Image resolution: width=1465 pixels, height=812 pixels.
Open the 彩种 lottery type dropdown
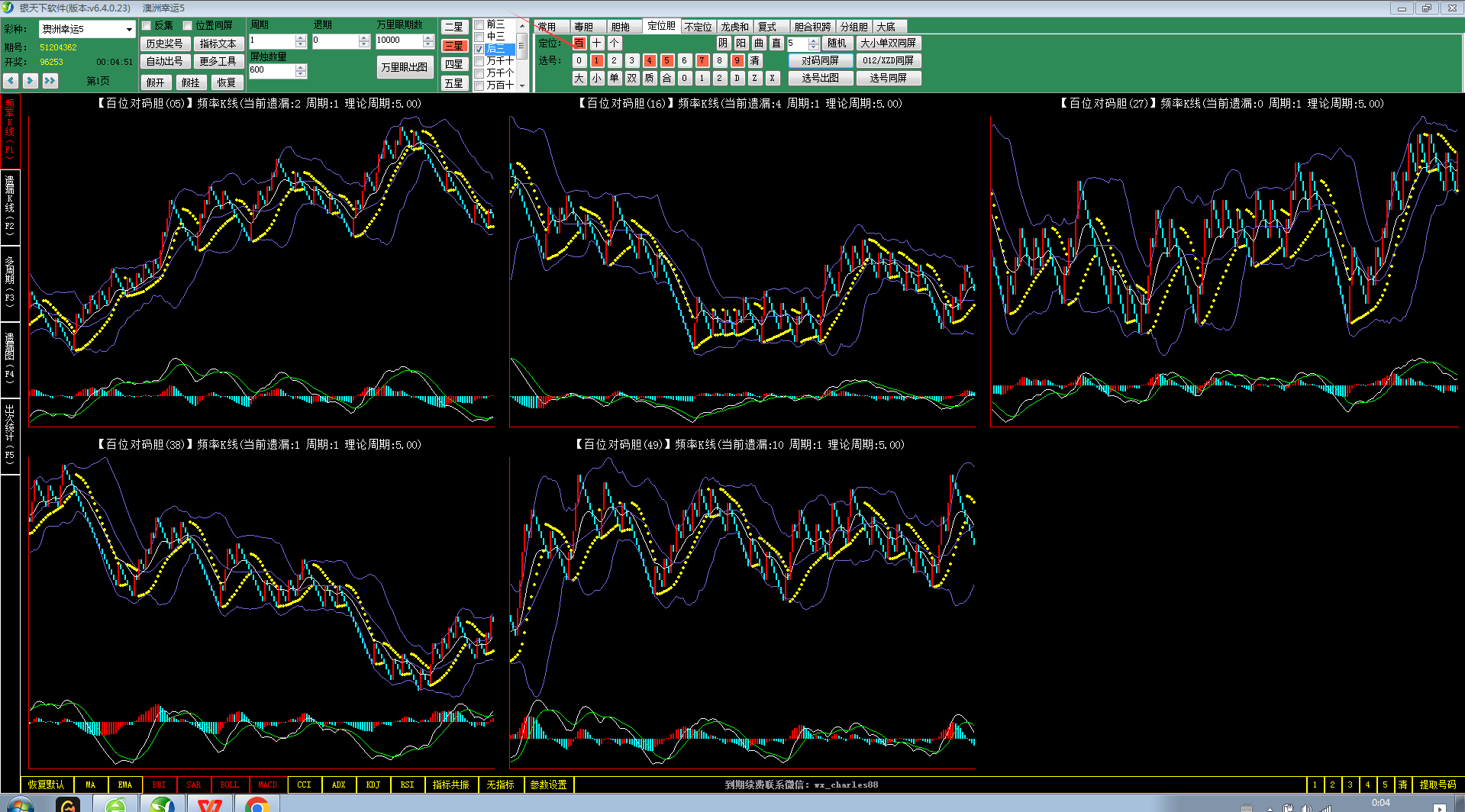coord(128,29)
